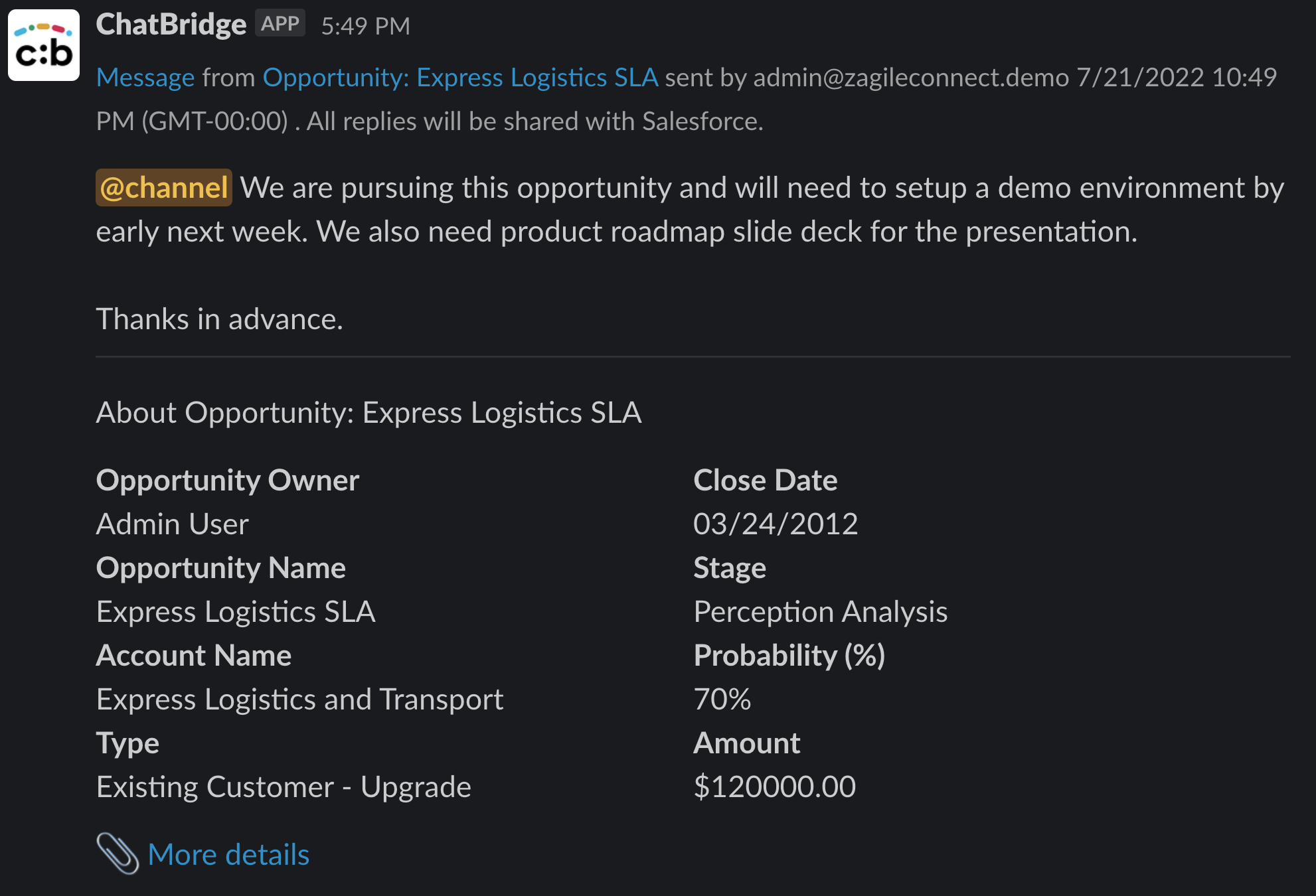This screenshot has height=896, width=1316.
Task: Click the 03/24/2012 close date value
Action: pos(775,524)
